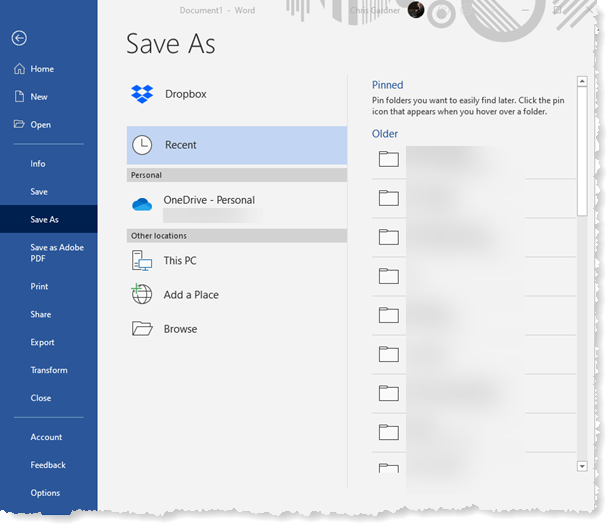Click the Home house icon
This screenshot has height=531, width=615.
point(19,69)
